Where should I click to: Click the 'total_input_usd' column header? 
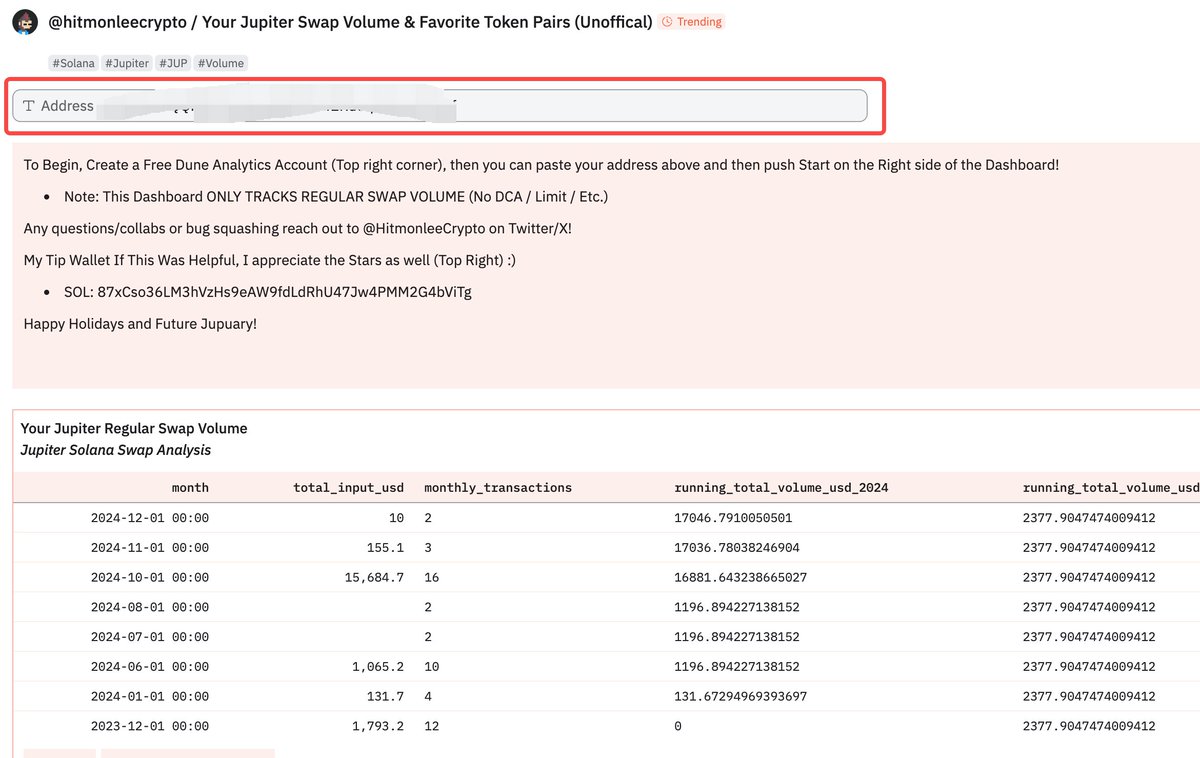(x=348, y=488)
